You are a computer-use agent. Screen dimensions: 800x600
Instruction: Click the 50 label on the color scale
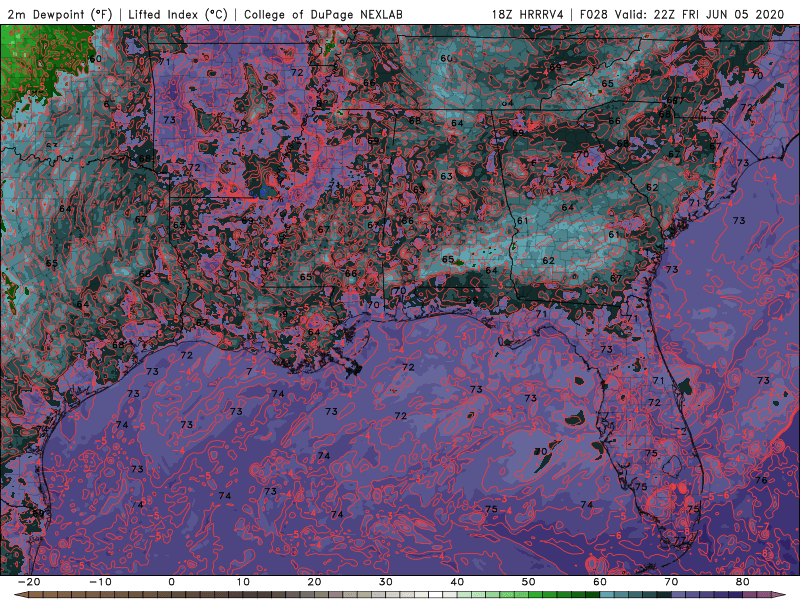529,582
